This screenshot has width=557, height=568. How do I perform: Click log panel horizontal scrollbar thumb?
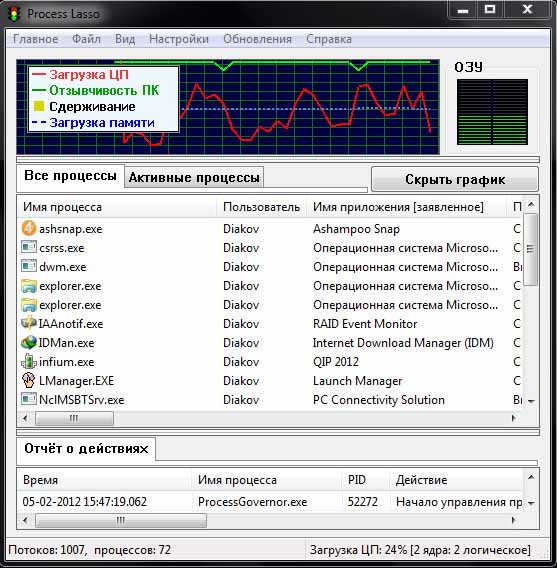121,521
